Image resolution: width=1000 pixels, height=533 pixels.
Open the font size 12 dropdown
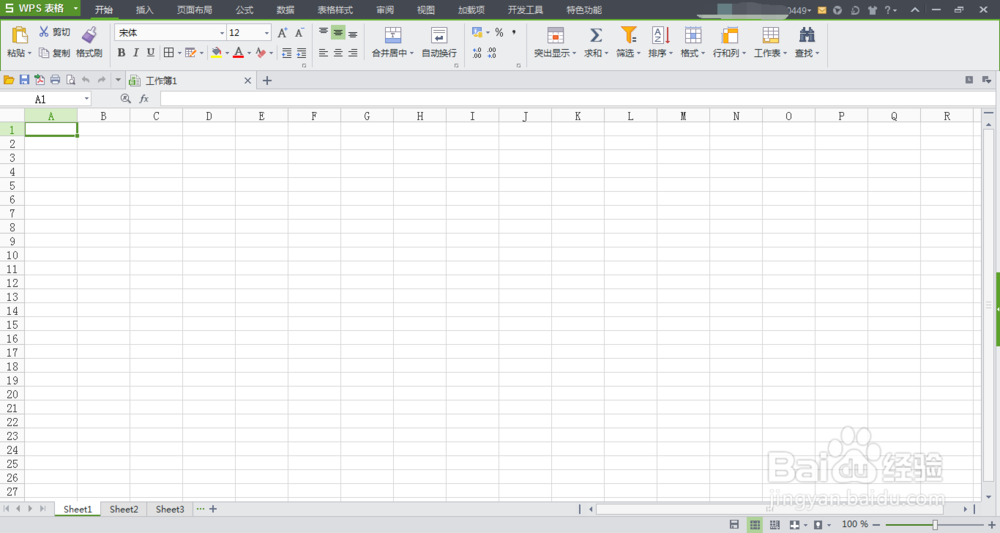(267, 33)
